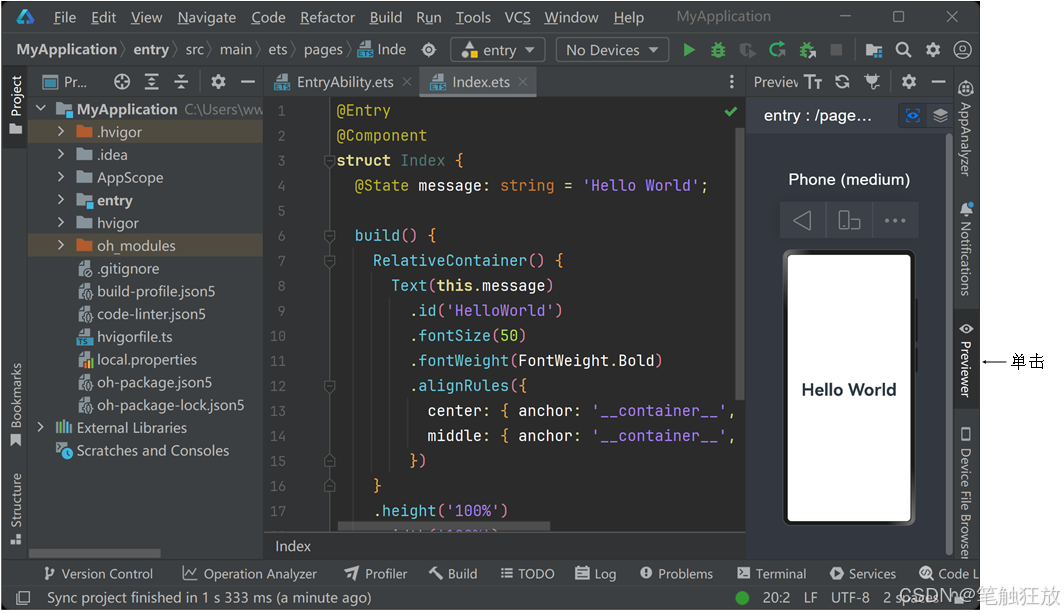1064x613 pixels.
Task: Click the Hello World phone preview
Action: point(848,388)
